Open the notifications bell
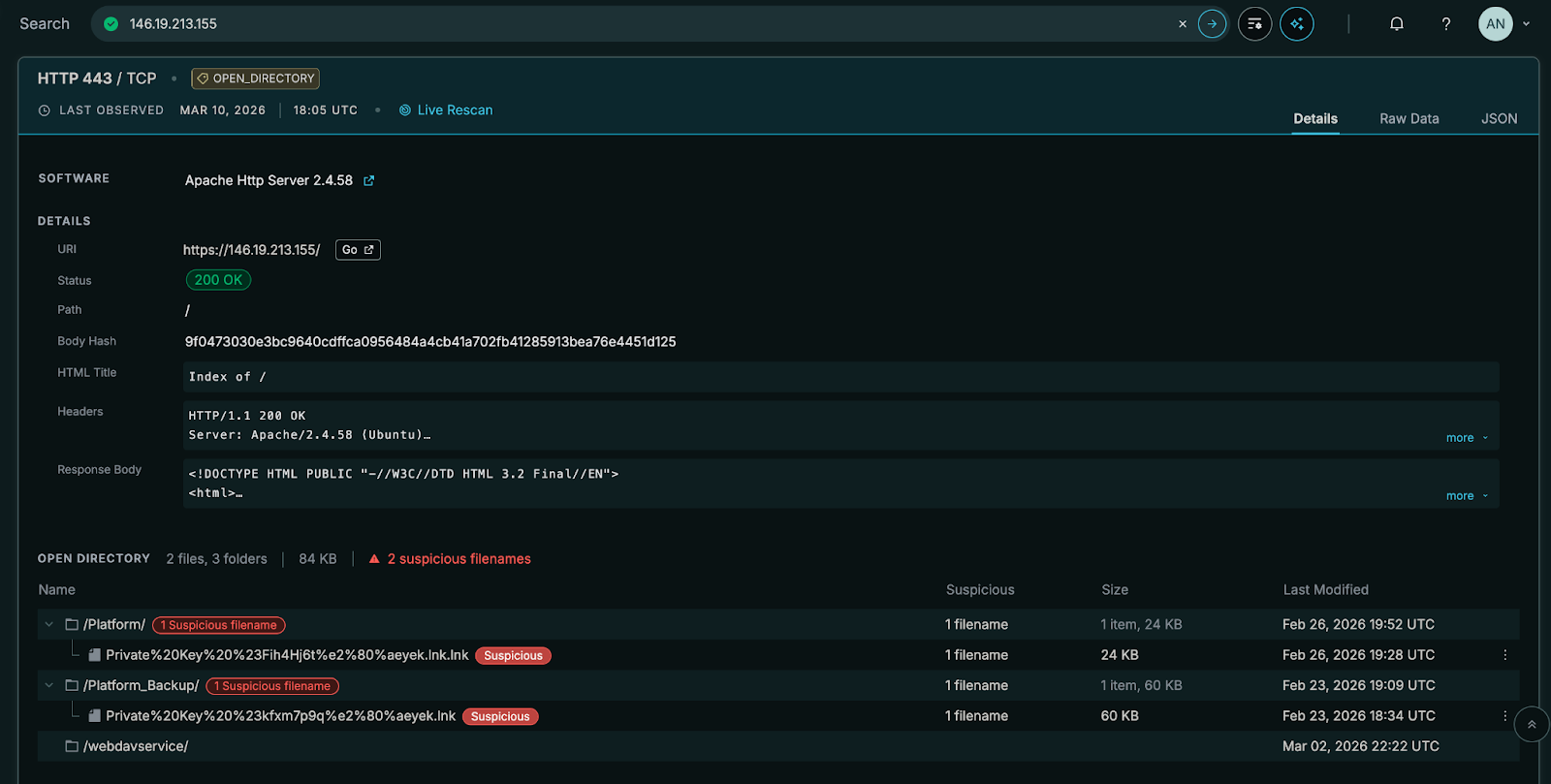 (1396, 24)
